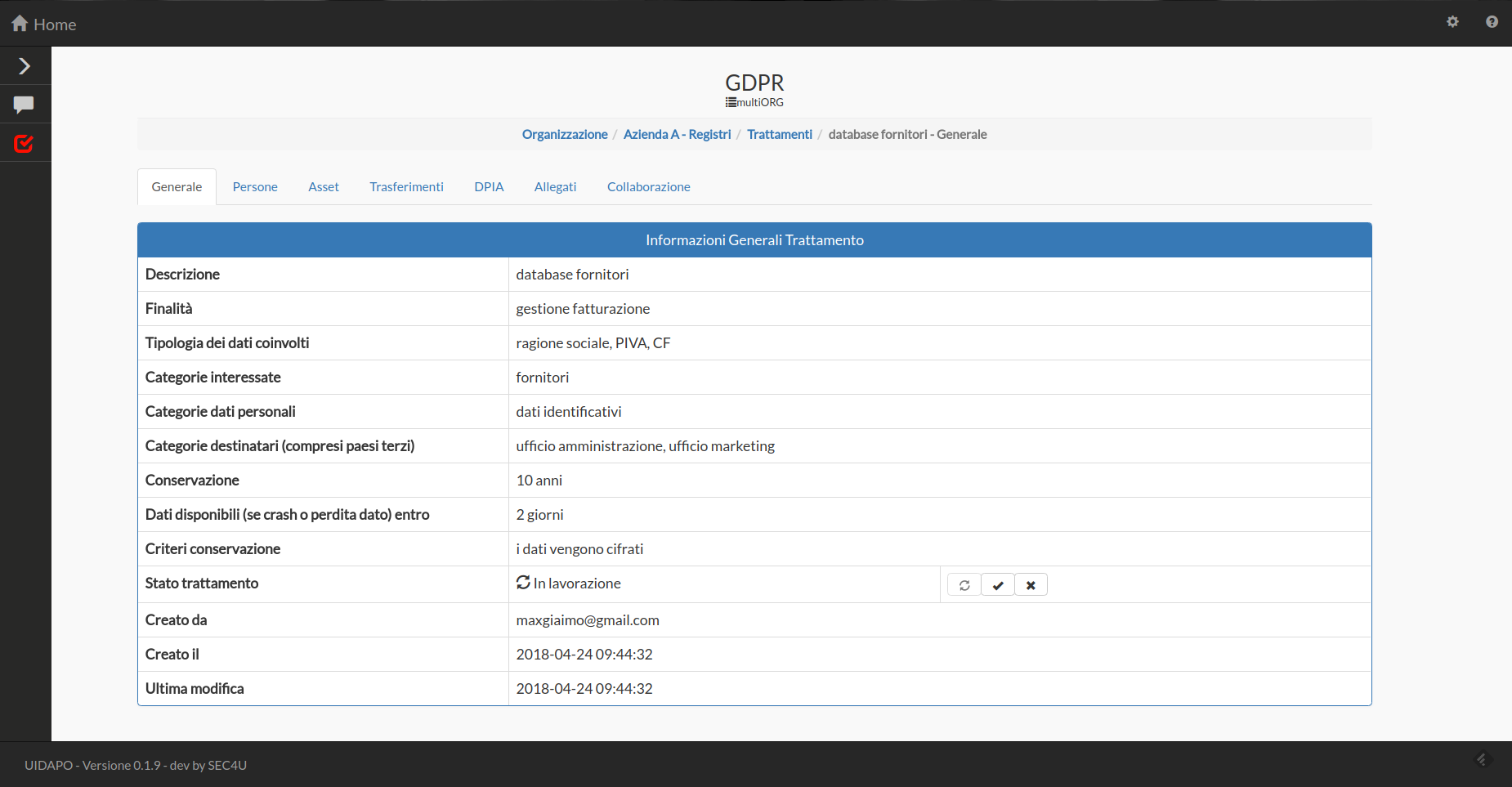Mark treatment as approved with checkmark button
This screenshot has width=1512, height=787.
(x=998, y=585)
